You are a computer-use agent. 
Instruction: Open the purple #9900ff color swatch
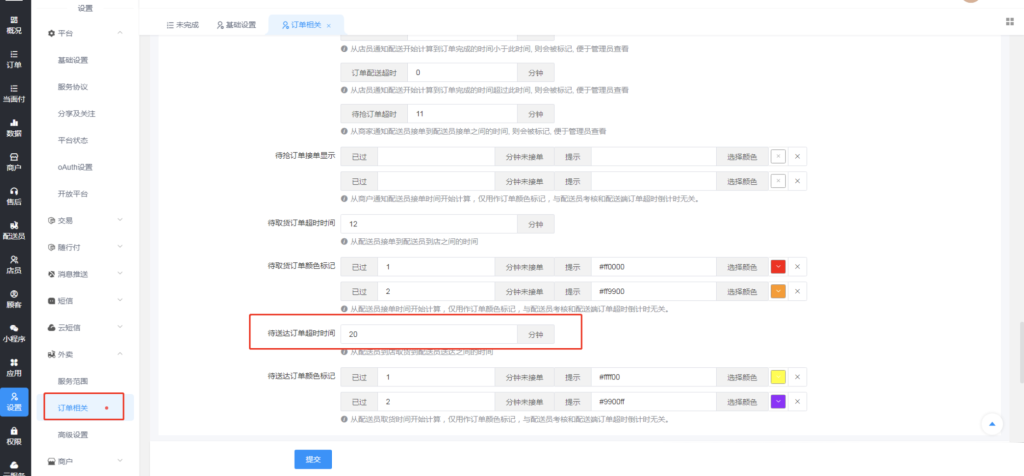point(778,401)
